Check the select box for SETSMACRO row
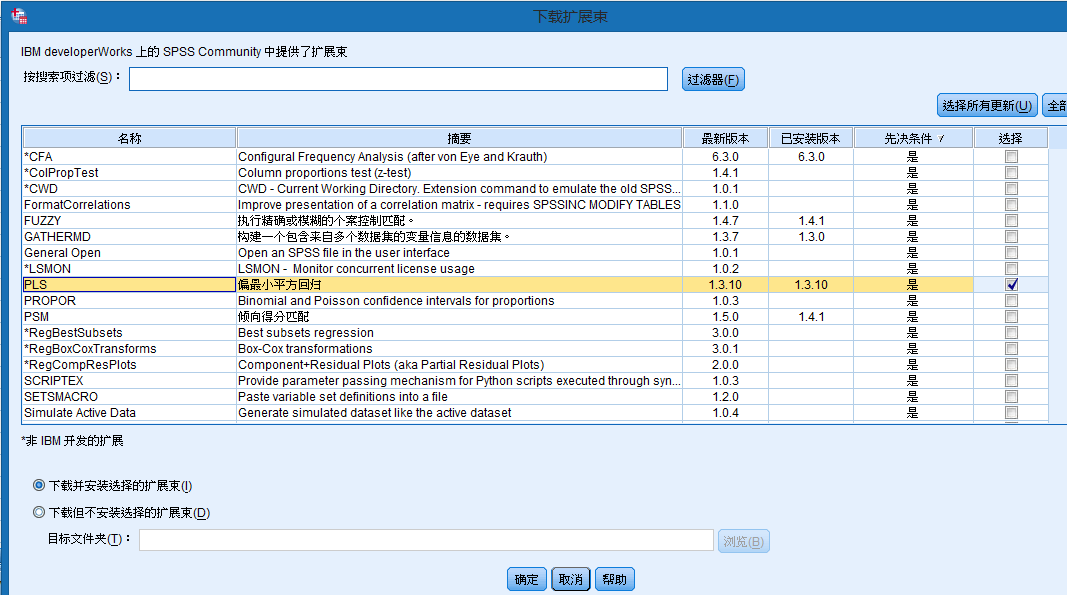 1011,397
